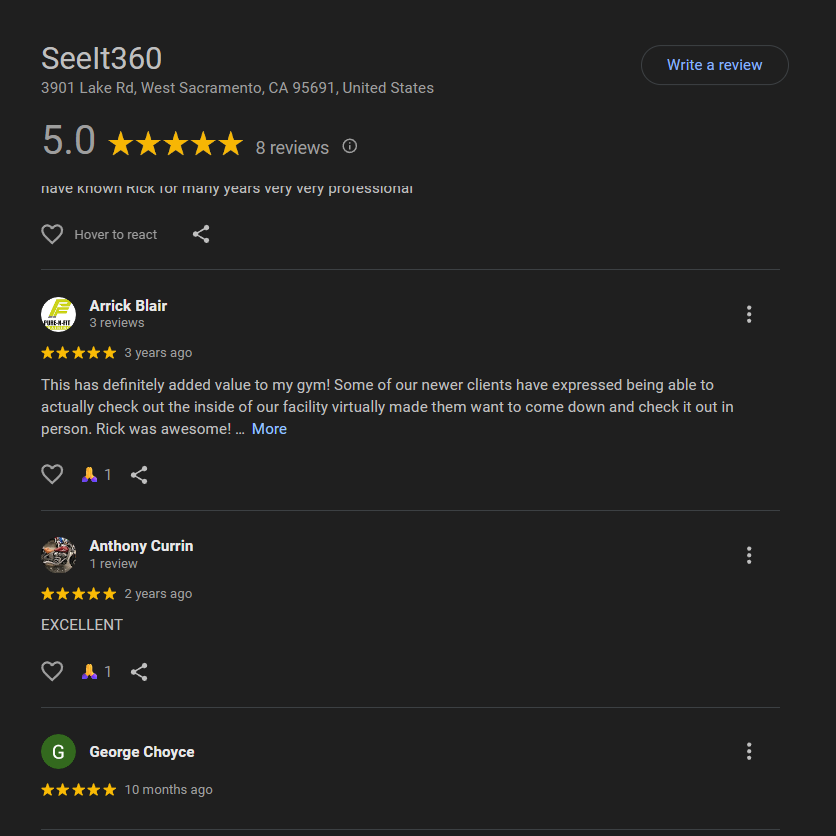Open George Choyce's profile avatar
Screen dimensions: 836x836
58,751
